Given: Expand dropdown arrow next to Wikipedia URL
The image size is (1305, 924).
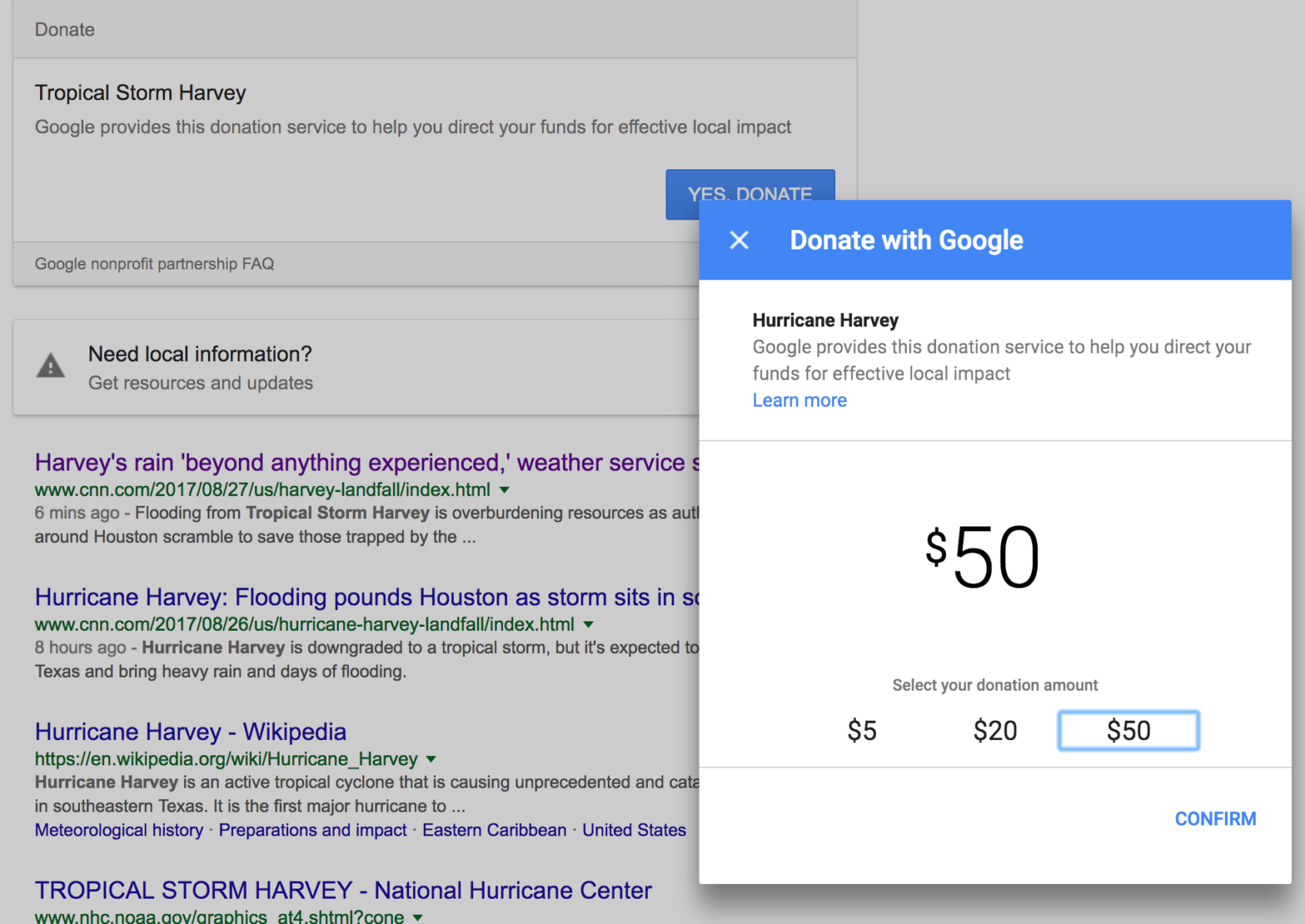Looking at the screenshot, I should [431, 759].
